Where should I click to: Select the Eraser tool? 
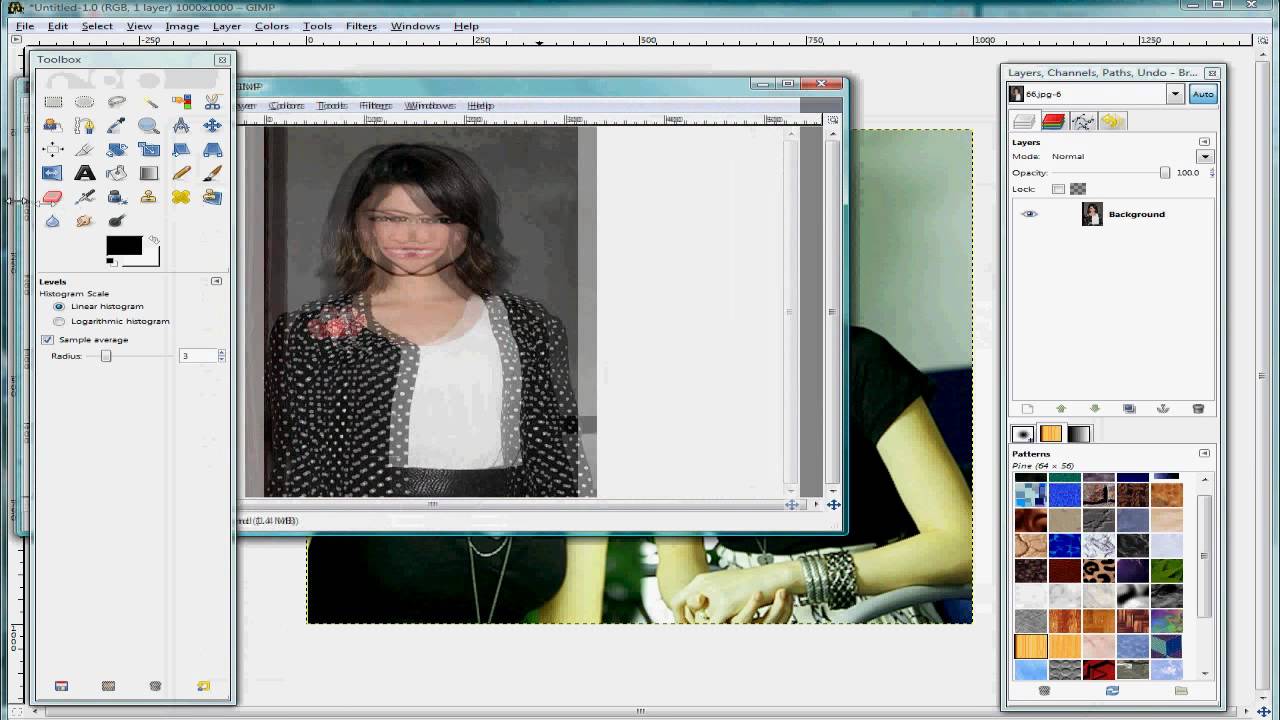(53, 198)
